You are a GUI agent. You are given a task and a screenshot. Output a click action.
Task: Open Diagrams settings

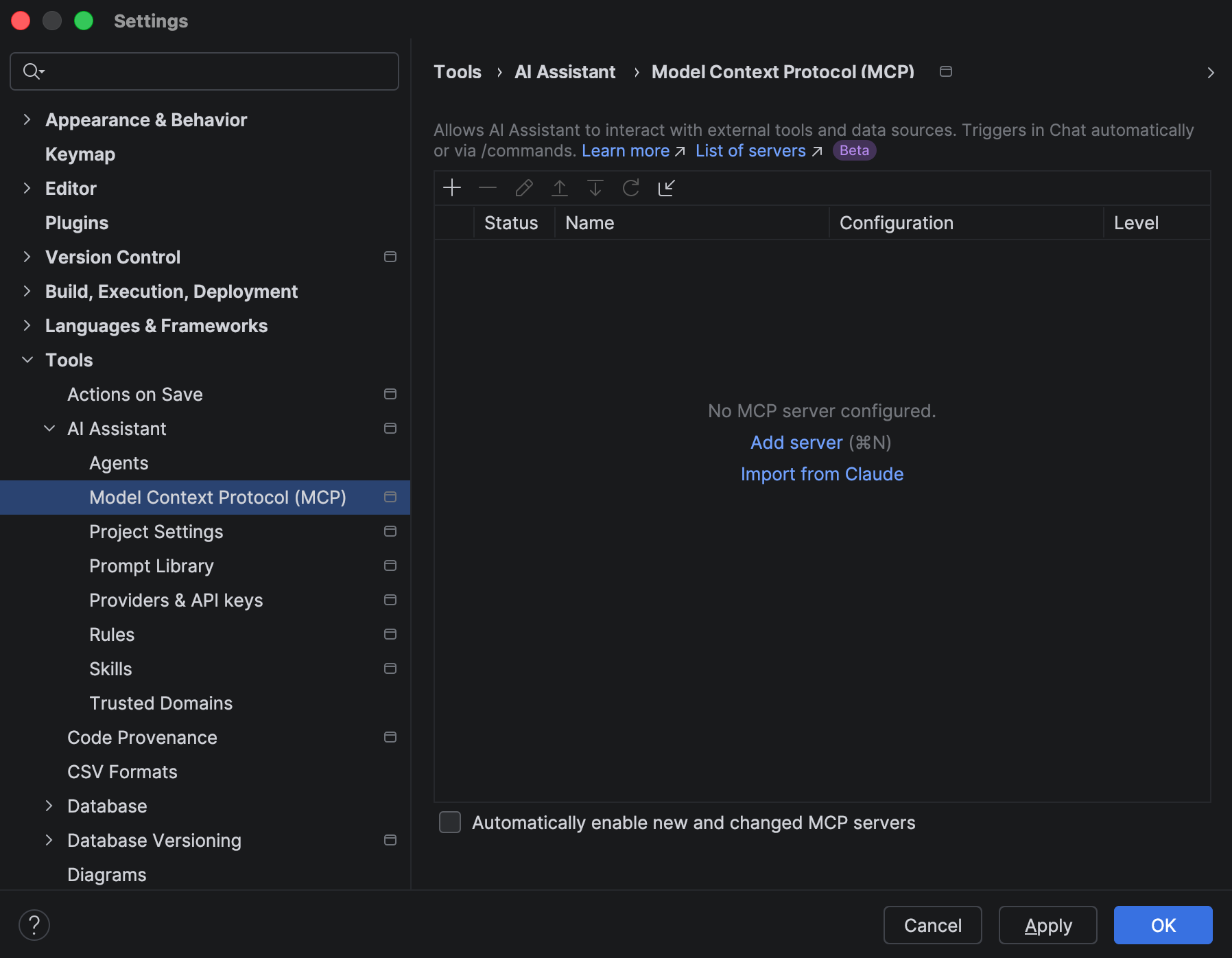coord(106,875)
